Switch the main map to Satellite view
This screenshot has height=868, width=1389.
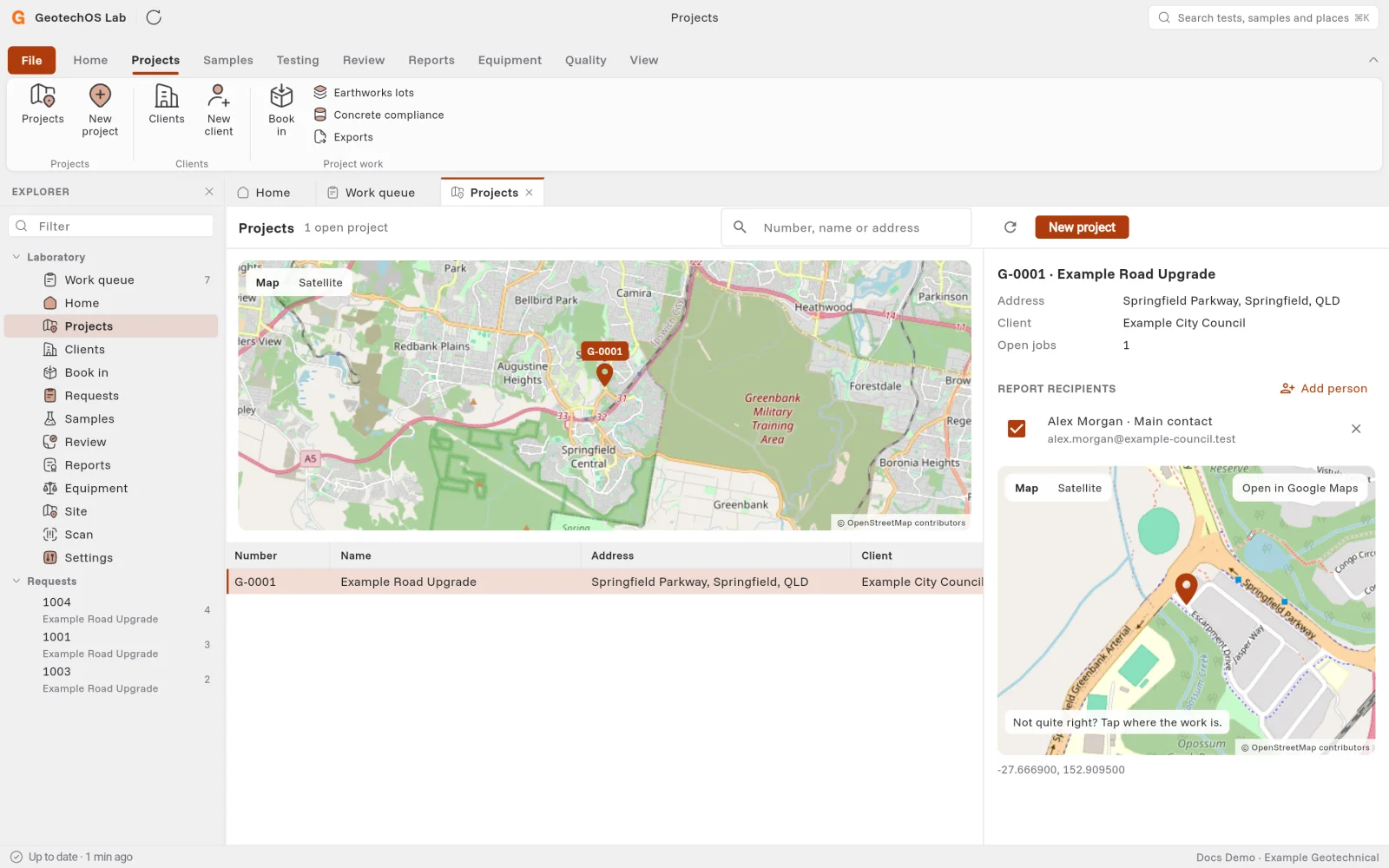tap(320, 283)
